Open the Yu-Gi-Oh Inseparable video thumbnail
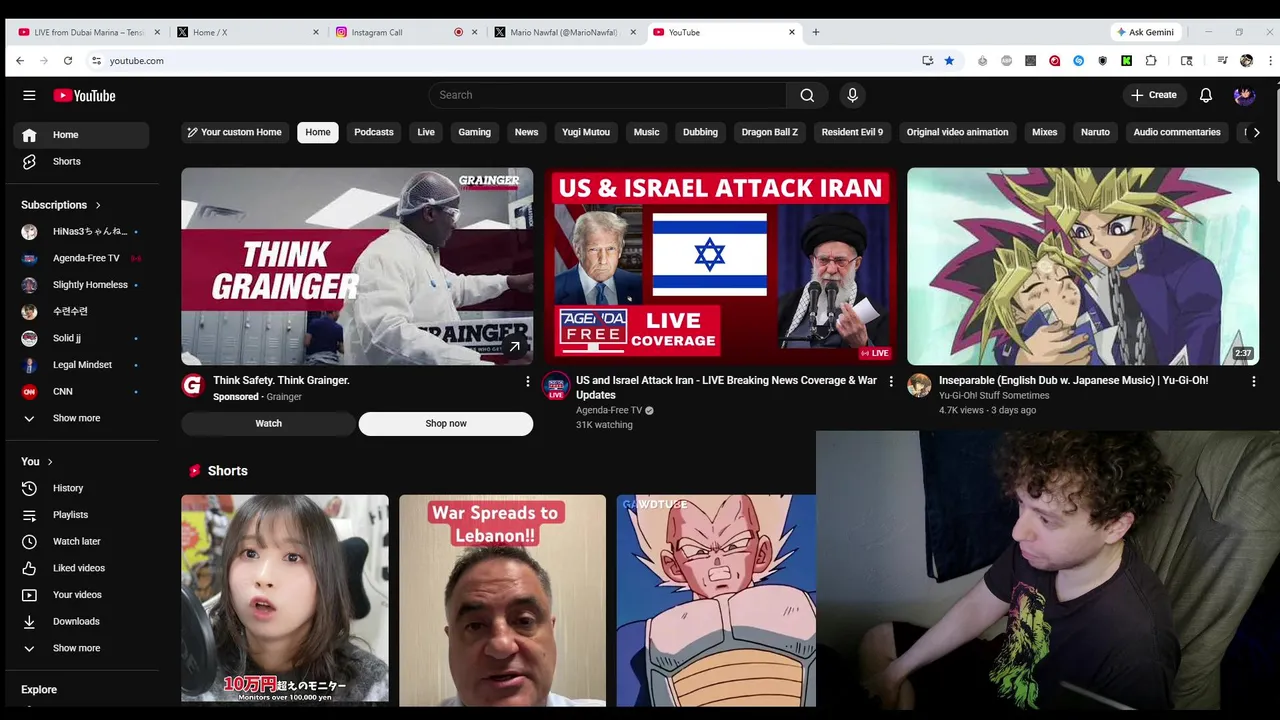Image resolution: width=1280 pixels, height=720 pixels. 1083,266
